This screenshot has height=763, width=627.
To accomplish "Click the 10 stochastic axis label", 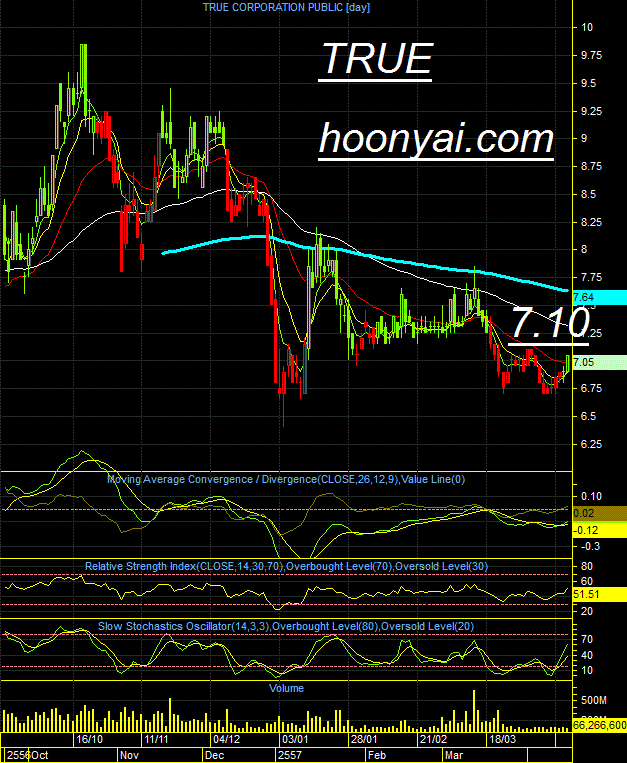I will click(x=587, y=671).
